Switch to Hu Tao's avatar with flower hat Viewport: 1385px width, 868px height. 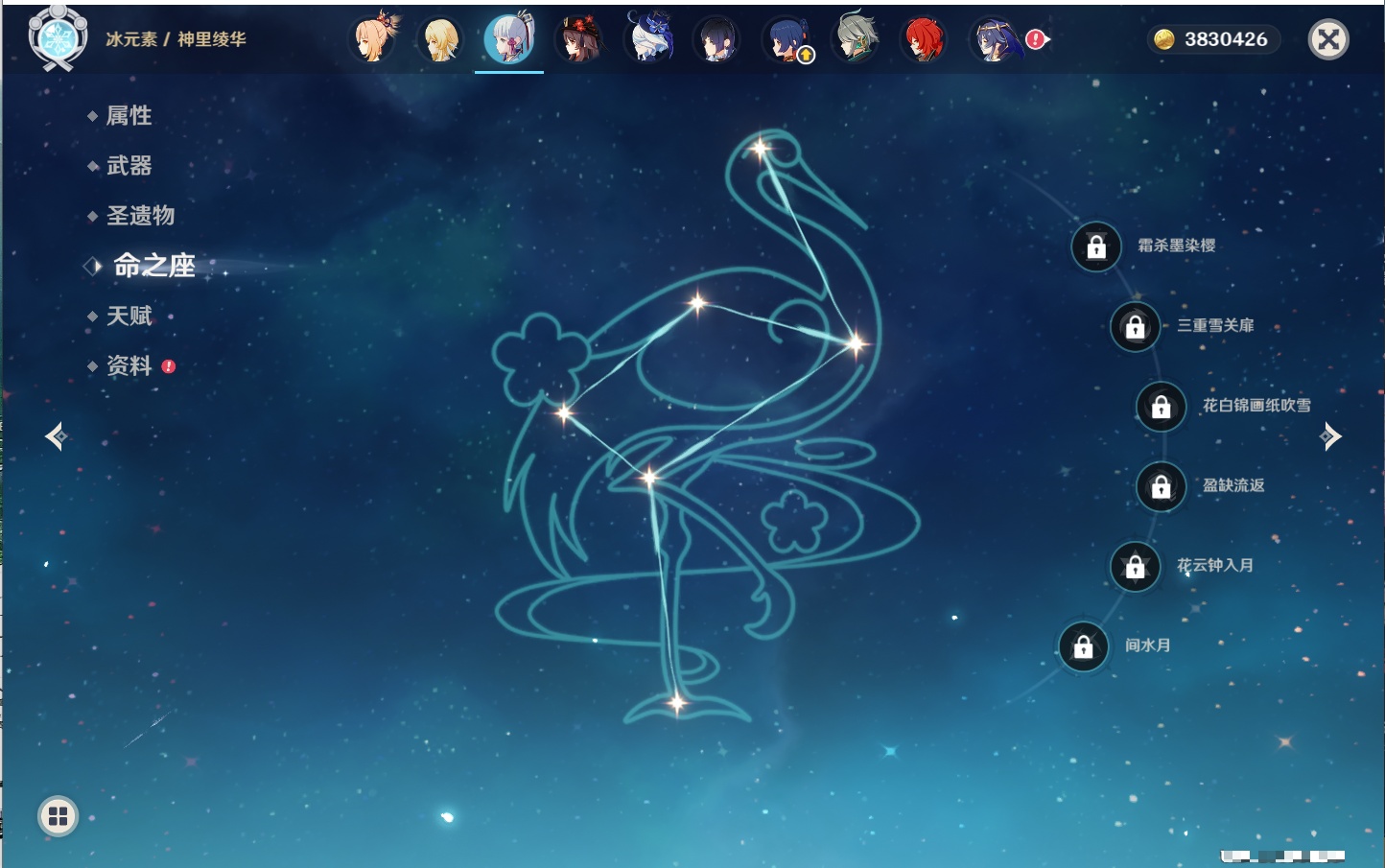tap(579, 39)
